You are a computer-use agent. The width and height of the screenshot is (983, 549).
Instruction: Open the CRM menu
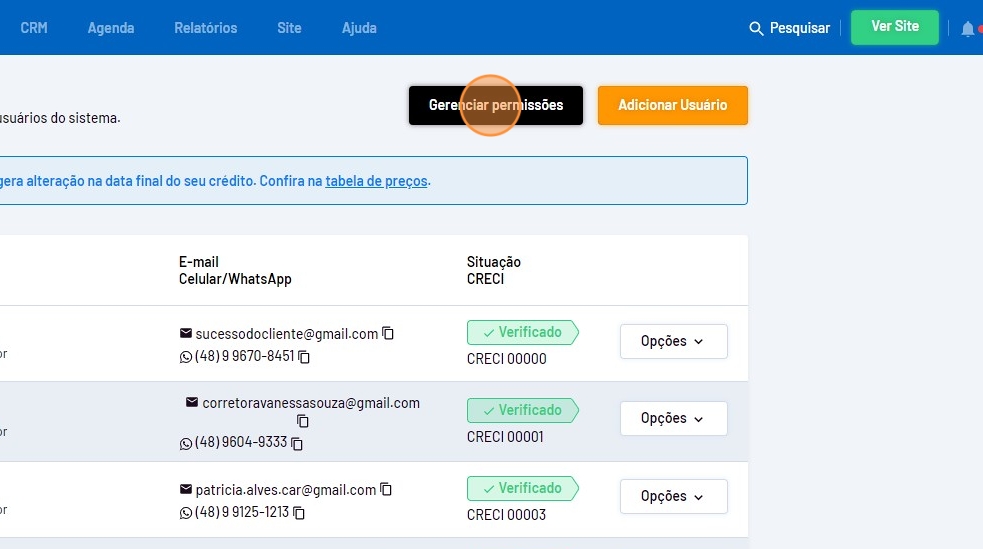point(34,28)
